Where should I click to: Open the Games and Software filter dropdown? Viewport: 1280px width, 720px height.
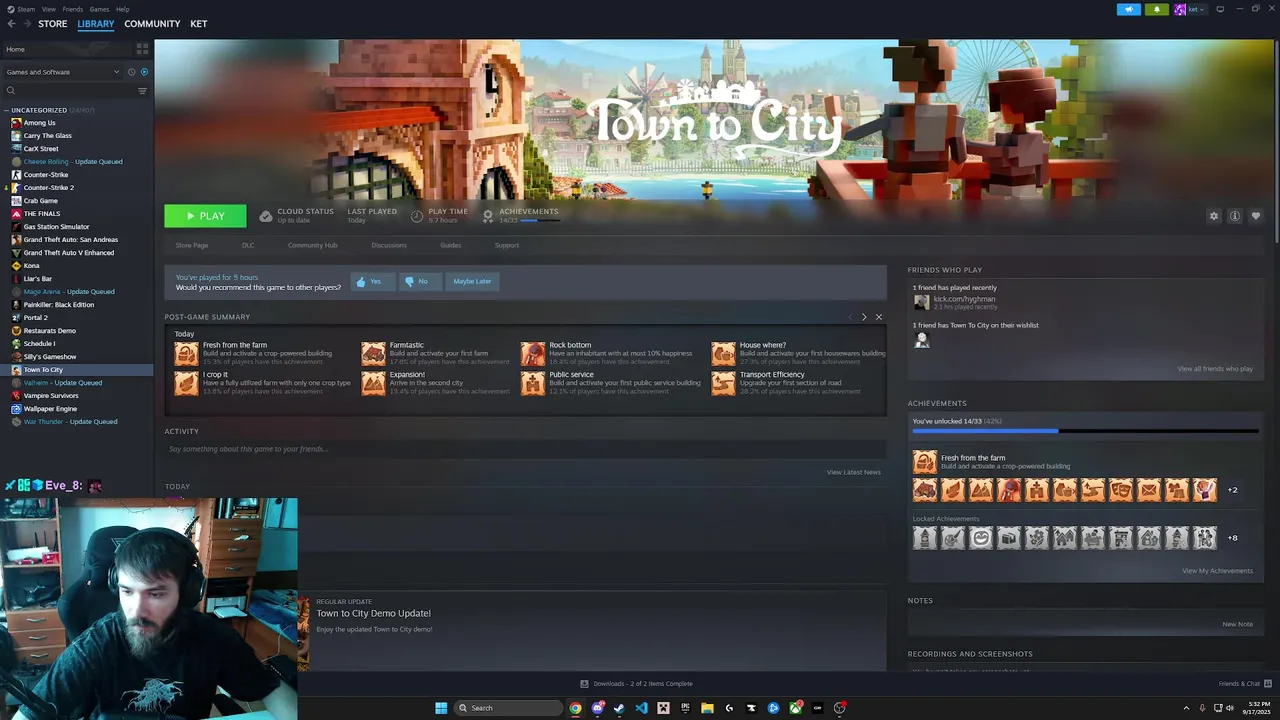click(62, 72)
